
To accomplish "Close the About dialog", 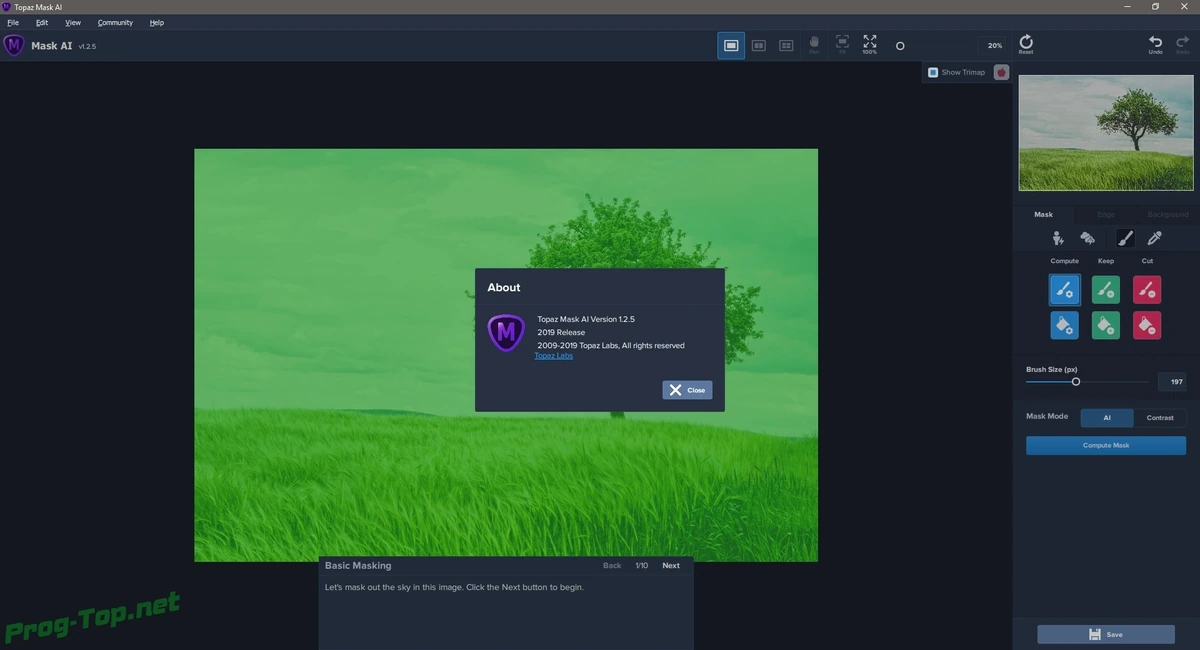I will pos(687,390).
